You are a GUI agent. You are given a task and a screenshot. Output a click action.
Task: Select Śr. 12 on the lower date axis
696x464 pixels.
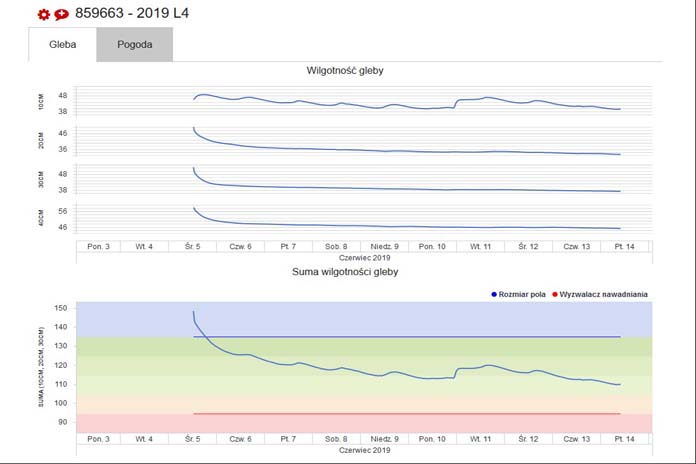[x=528, y=439]
